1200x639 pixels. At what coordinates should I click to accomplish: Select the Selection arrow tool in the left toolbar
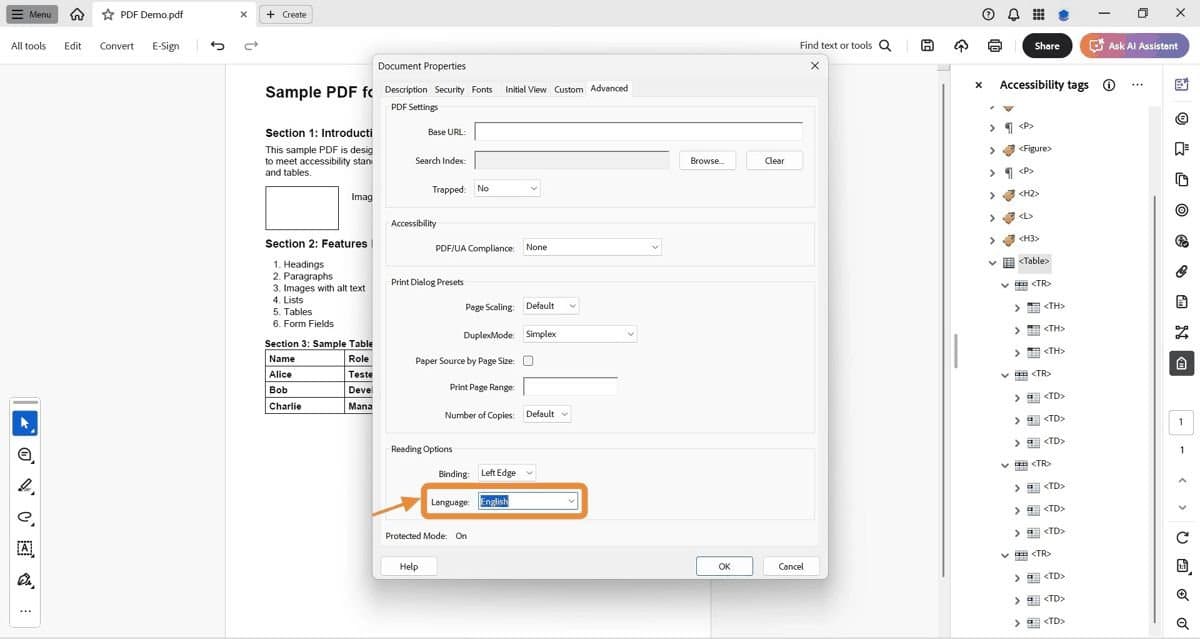(25, 422)
